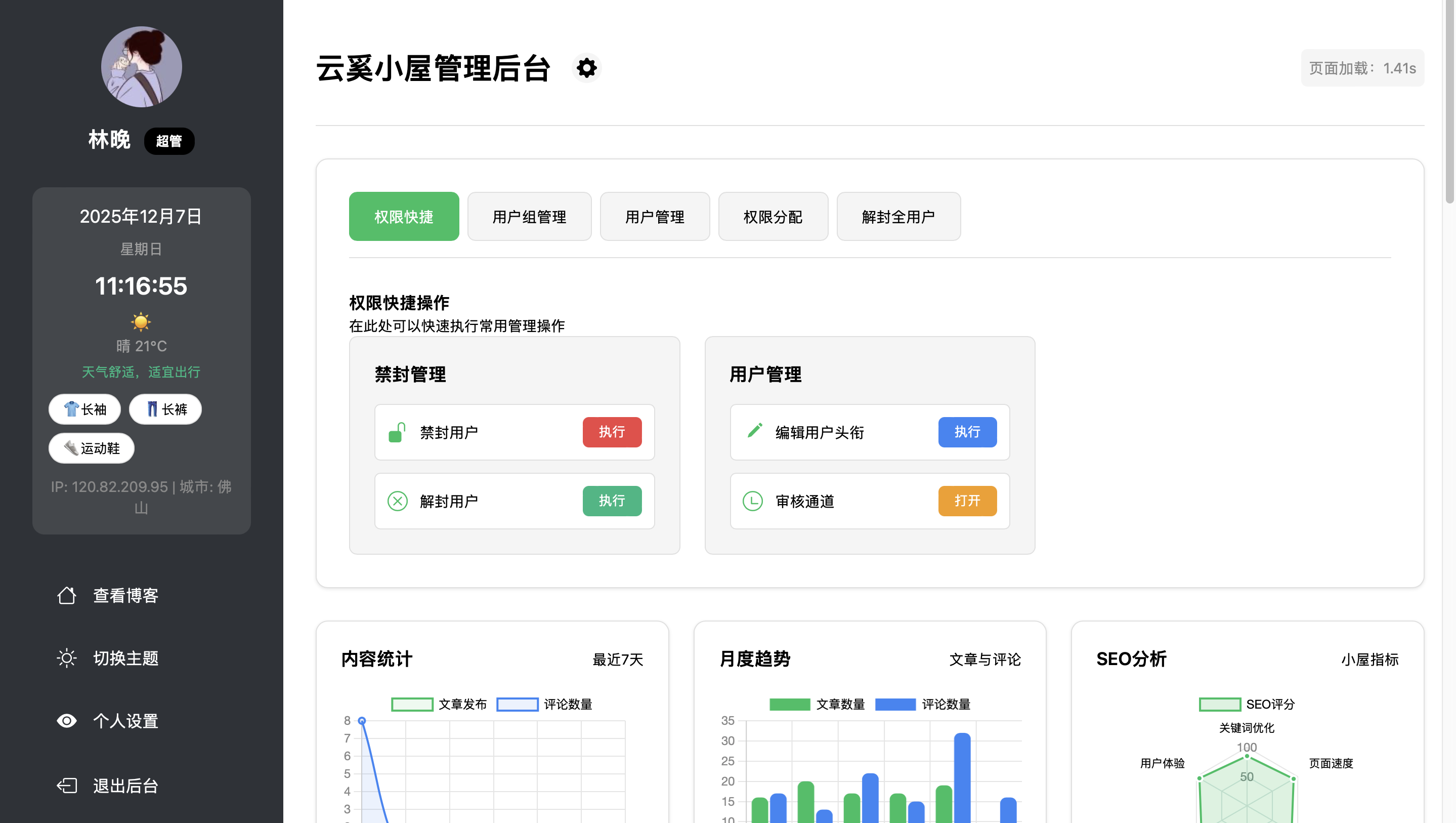
Task: Click the clock icon beside 审核通道
Action: [752, 501]
